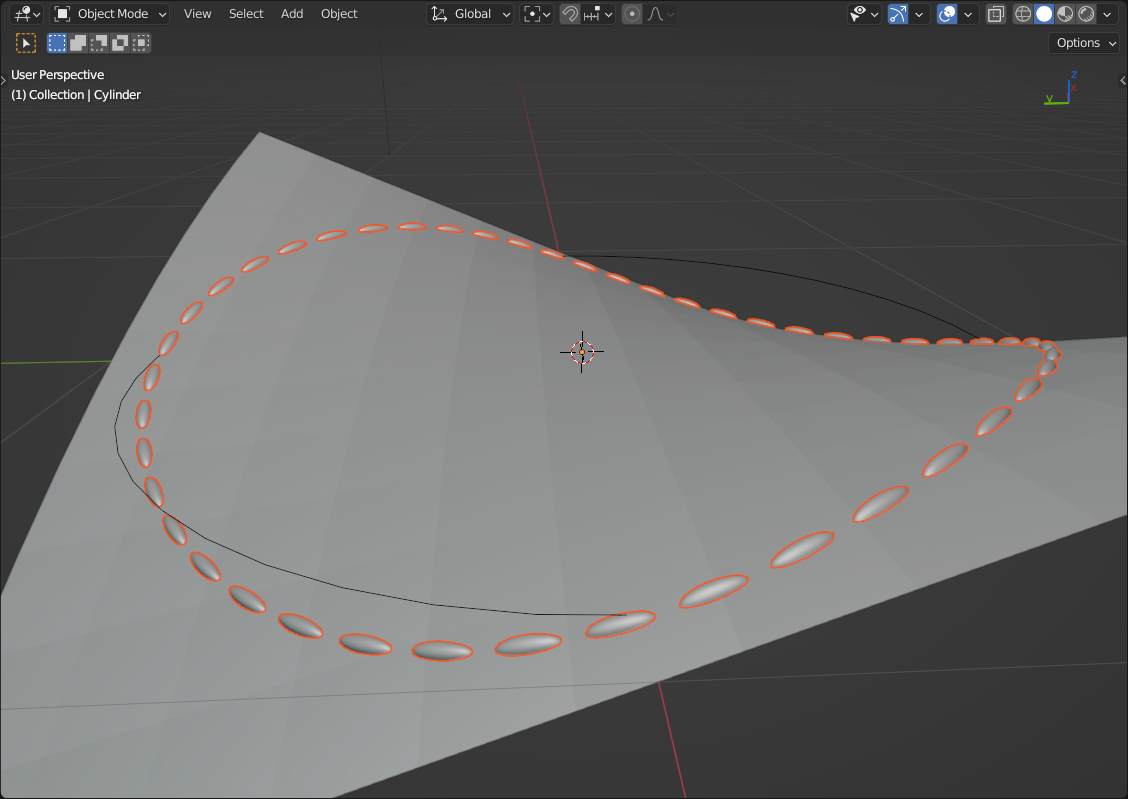Toggle X-Ray mode

tap(995, 14)
